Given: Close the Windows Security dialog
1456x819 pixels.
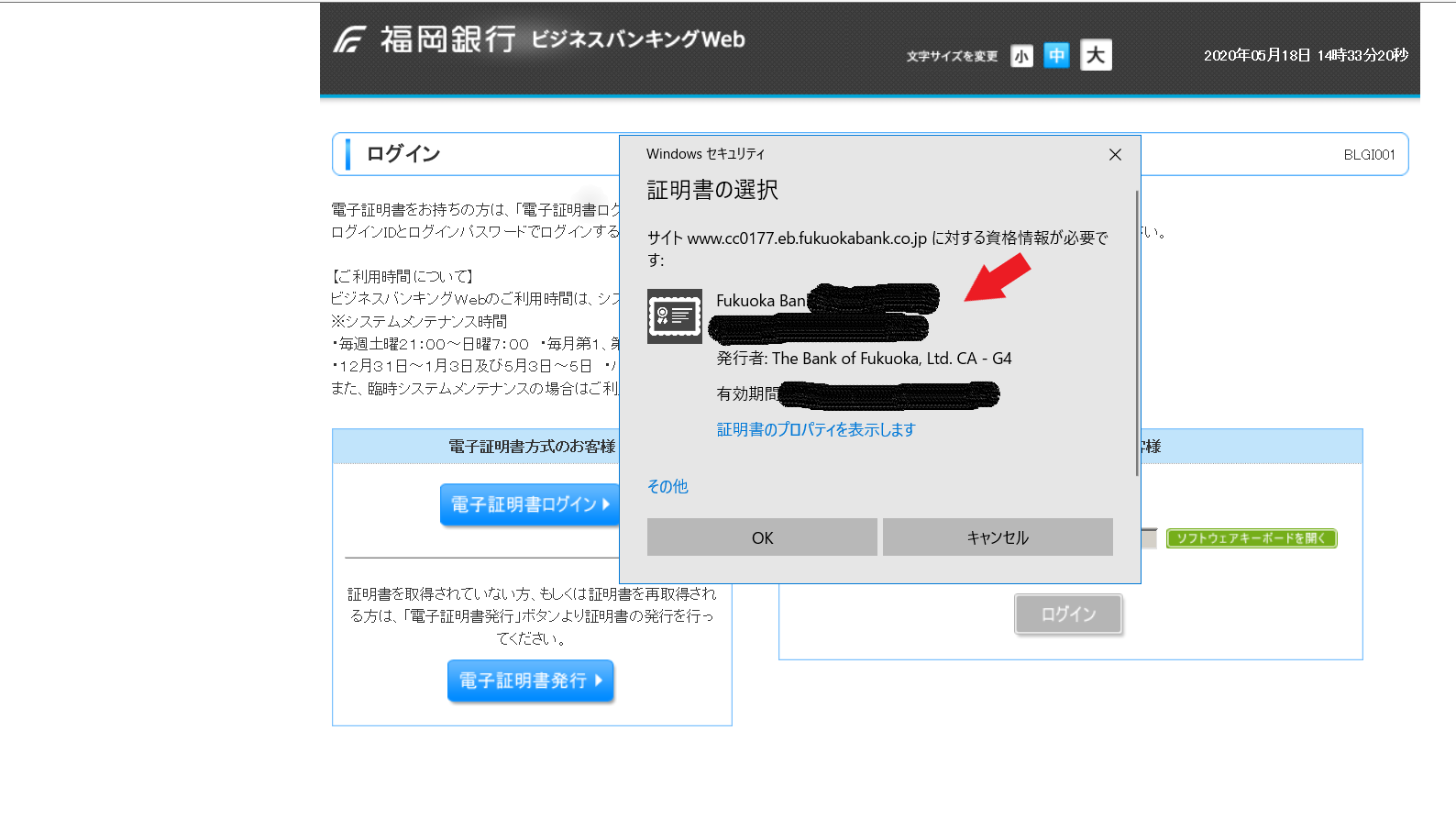Looking at the screenshot, I should point(1115,154).
